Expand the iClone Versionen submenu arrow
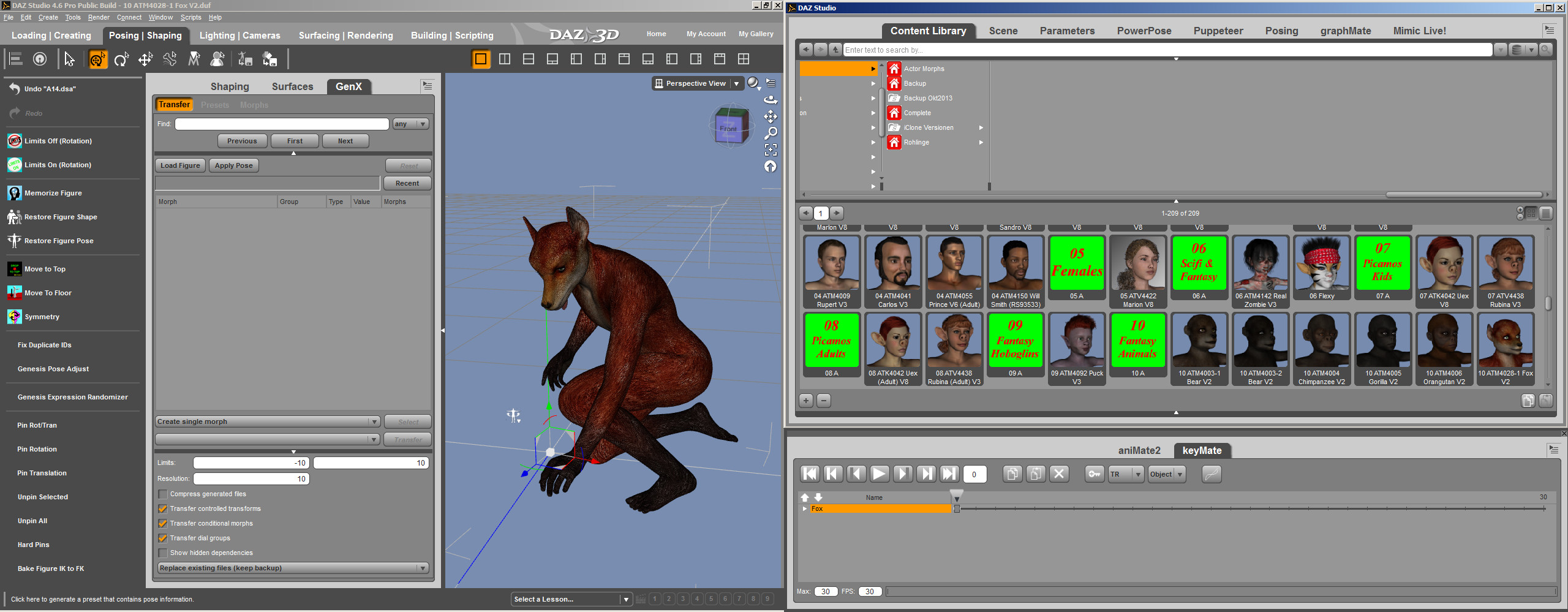Screen dimensions: 1568x612 click(981, 127)
